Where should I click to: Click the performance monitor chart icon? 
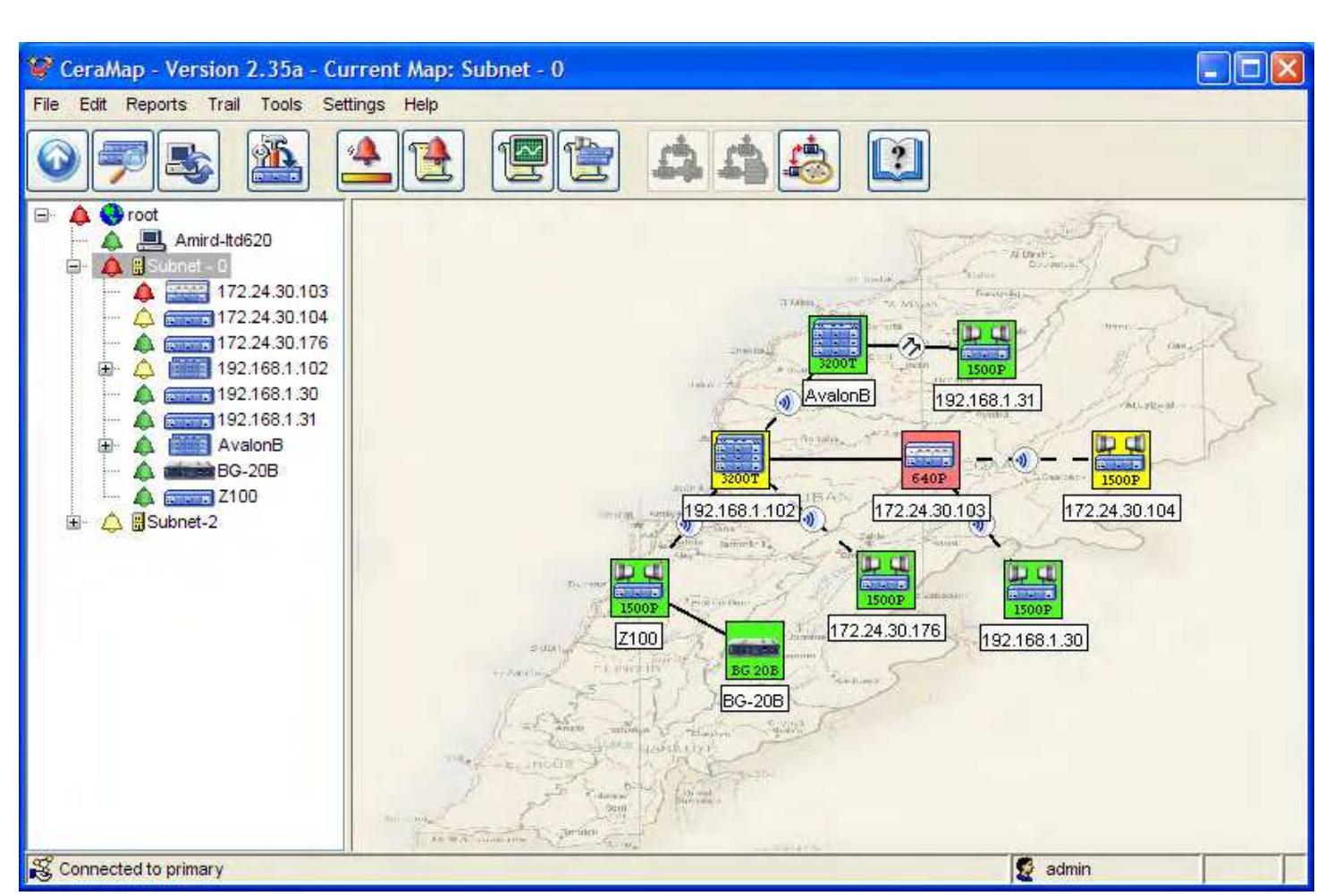click(x=523, y=161)
